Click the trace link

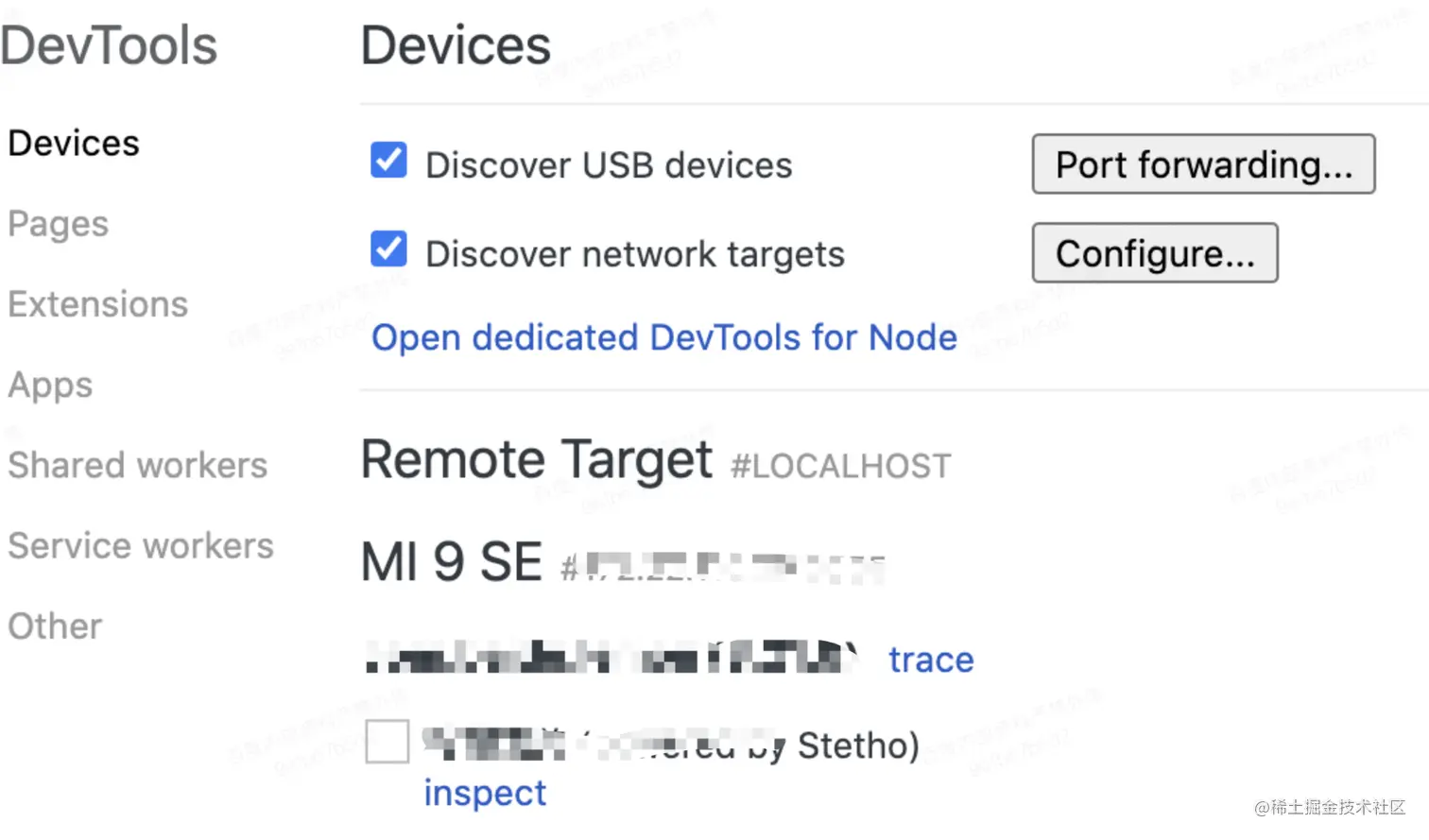click(x=931, y=660)
